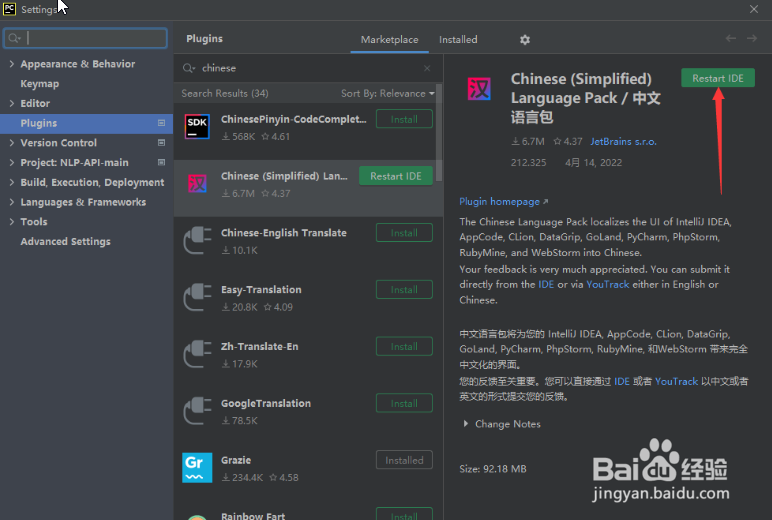Navigate forward with the right arrow

tap(751, 38)
